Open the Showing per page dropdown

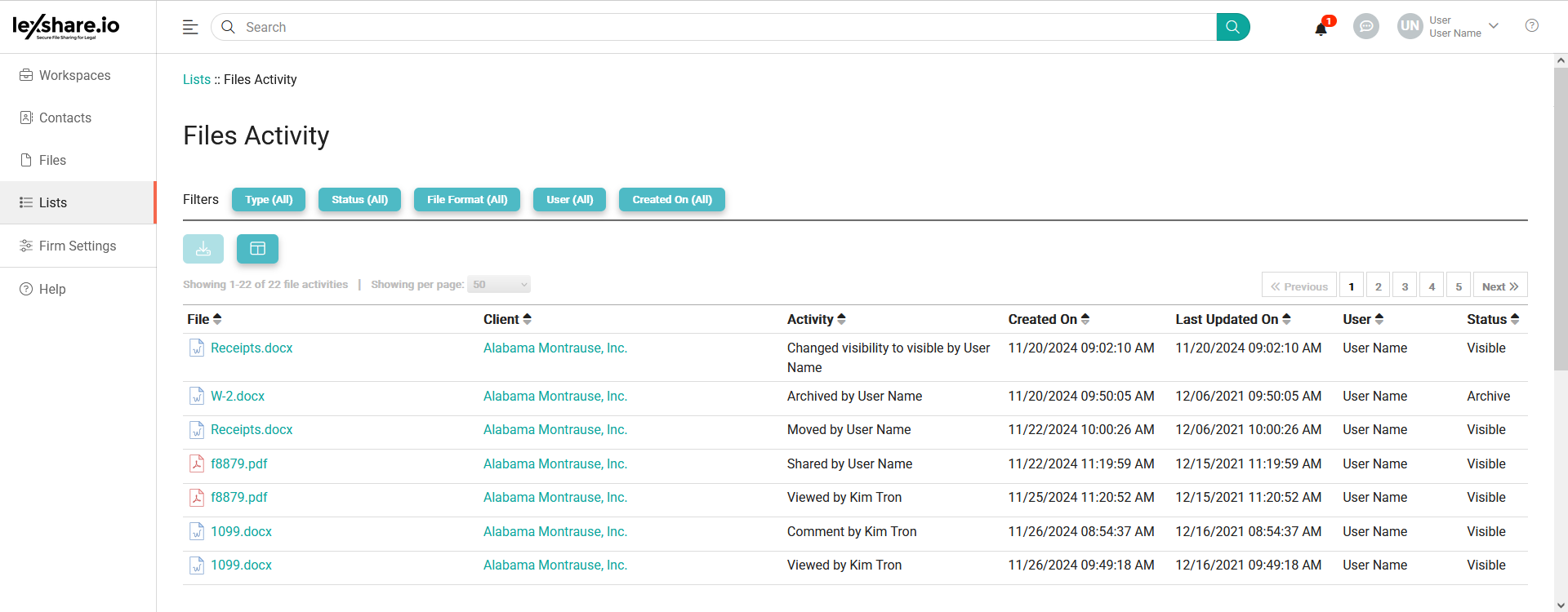click(500, 285)
